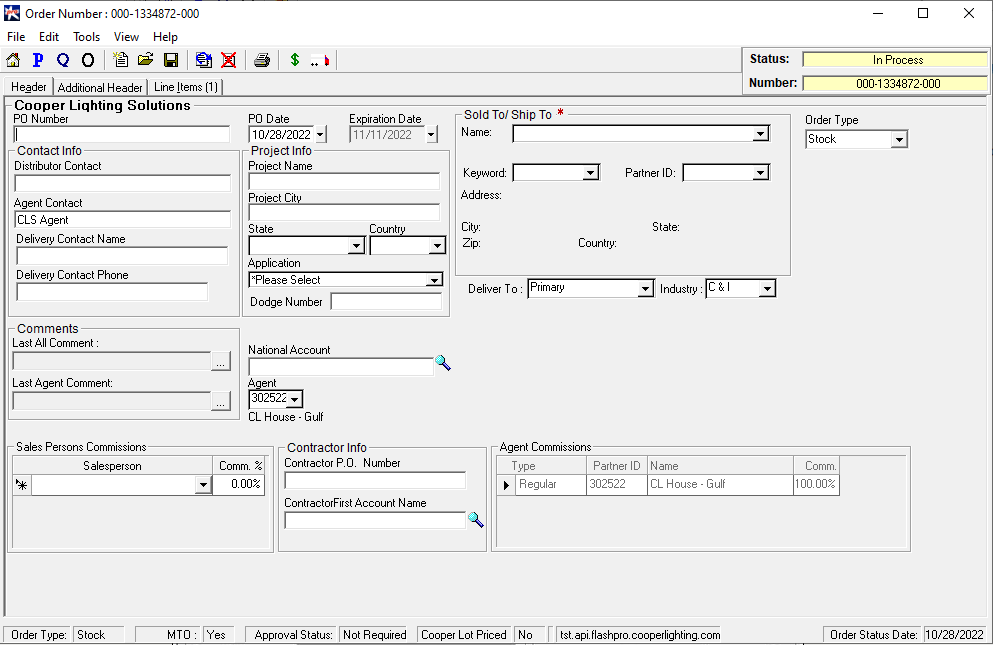Viewport: 993px width, 645px height.
Task: Click the delivery truck toolbar icon
Action: click(x=320, y=61)
